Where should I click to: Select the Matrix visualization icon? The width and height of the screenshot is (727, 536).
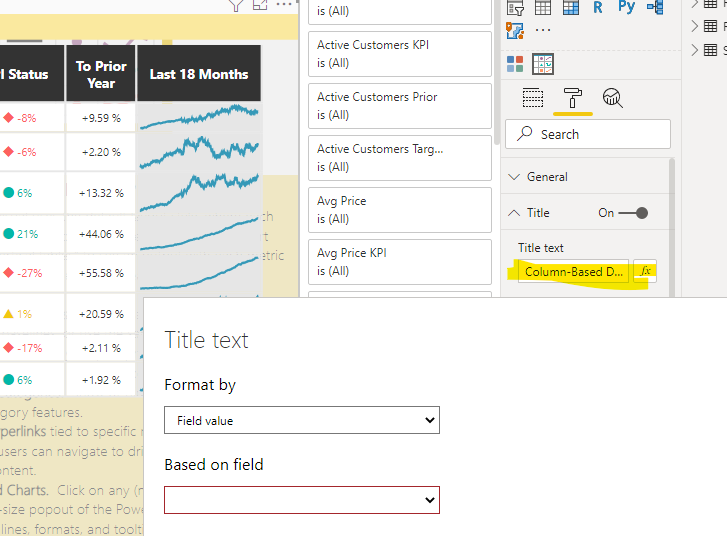pyautogui.click(x=571, y=7)
